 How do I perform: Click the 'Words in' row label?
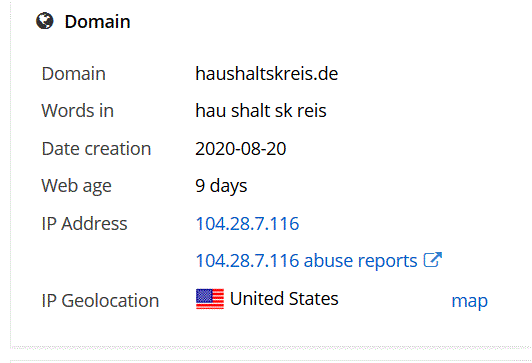coord(77,111)
